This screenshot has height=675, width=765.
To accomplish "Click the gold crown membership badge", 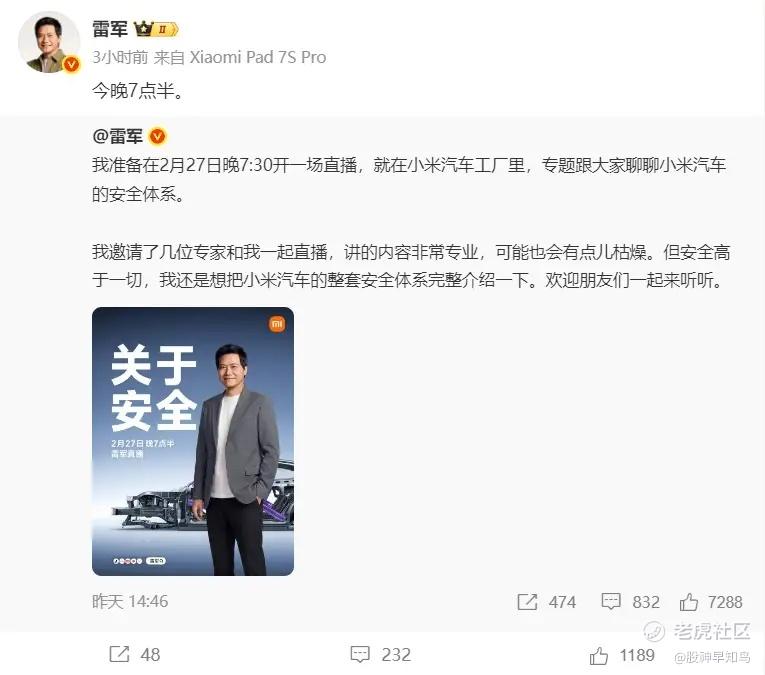I will (x=156, y=29).
